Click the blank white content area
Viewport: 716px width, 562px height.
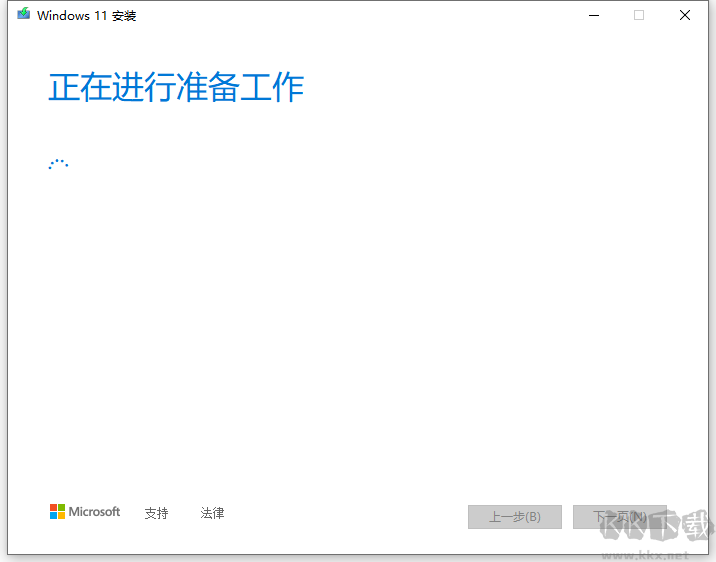(x=360, y=320)
